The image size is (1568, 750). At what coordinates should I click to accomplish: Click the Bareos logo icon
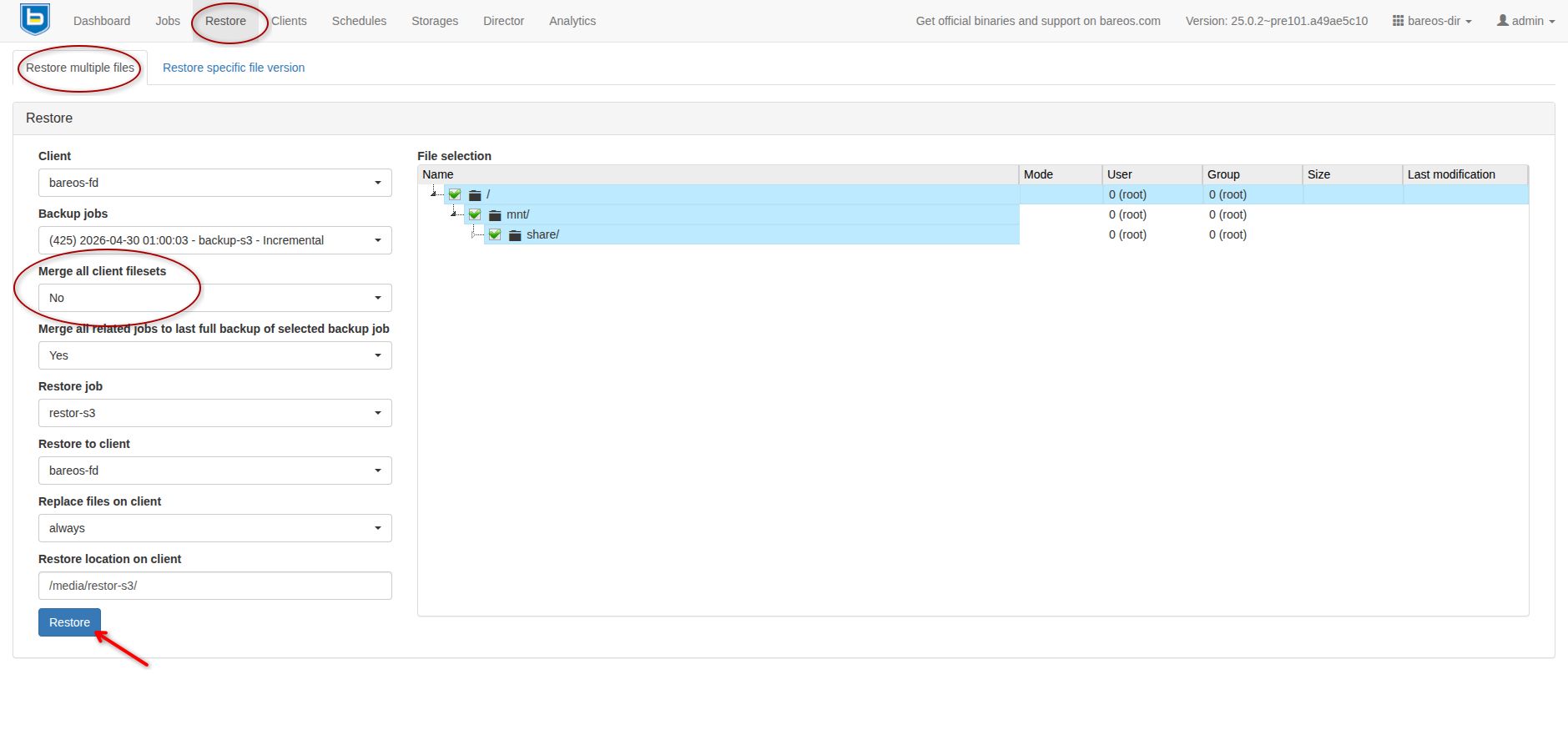click(x=35, y=20)
